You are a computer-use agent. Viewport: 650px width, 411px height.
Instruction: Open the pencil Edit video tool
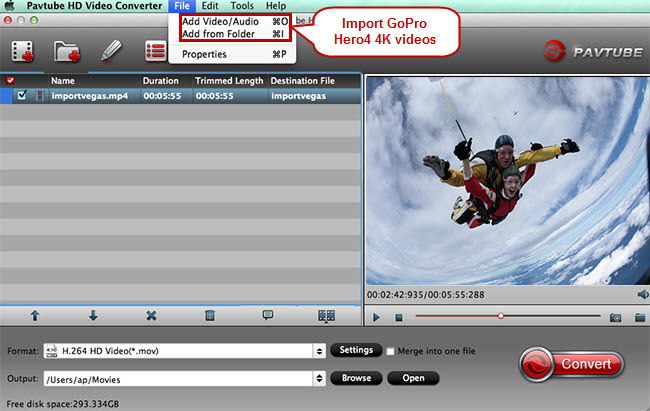click(111, 51)
